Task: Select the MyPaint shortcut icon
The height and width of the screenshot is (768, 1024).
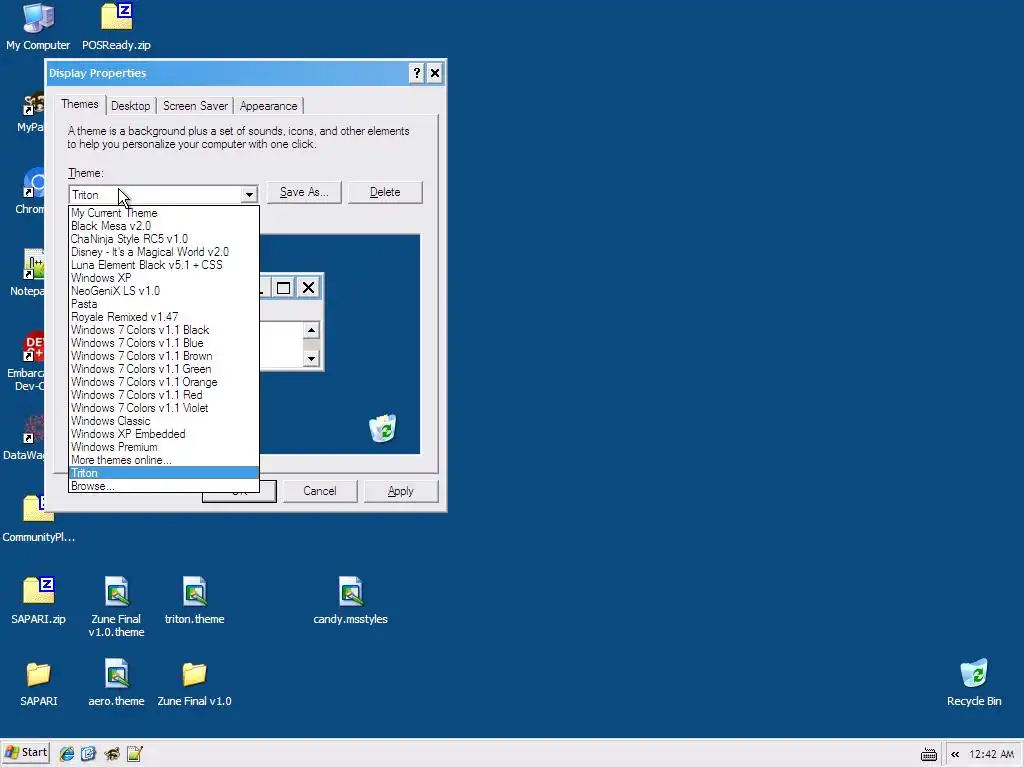Action: pyautogui.click(x=30, y=110)
